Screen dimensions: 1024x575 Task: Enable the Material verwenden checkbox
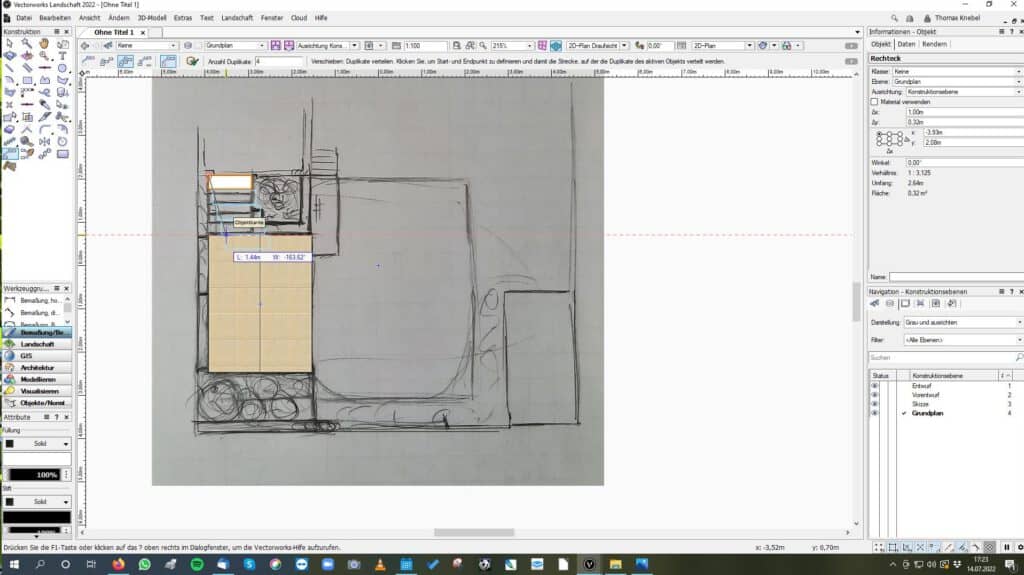click(875, 101)
